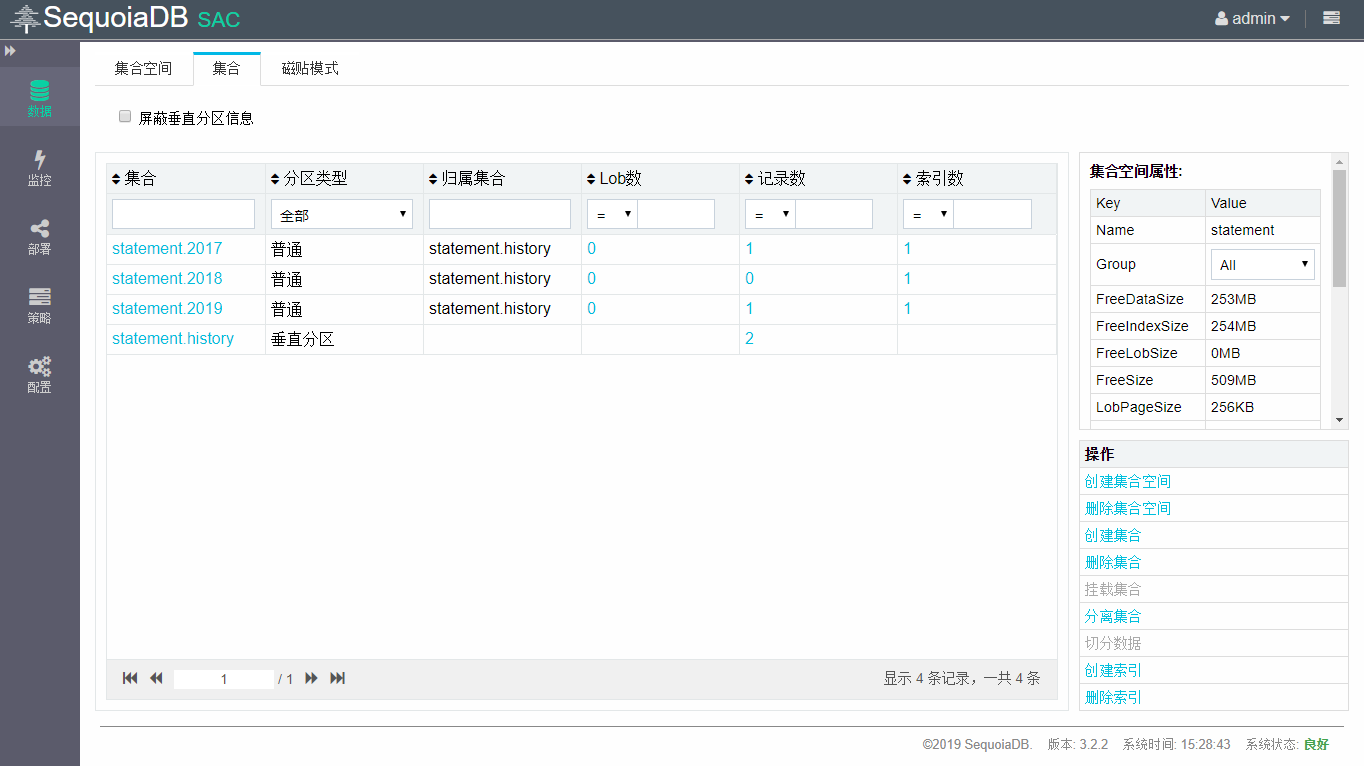
Task: Click 删除集合 operation link
Action: point(1113,562)
